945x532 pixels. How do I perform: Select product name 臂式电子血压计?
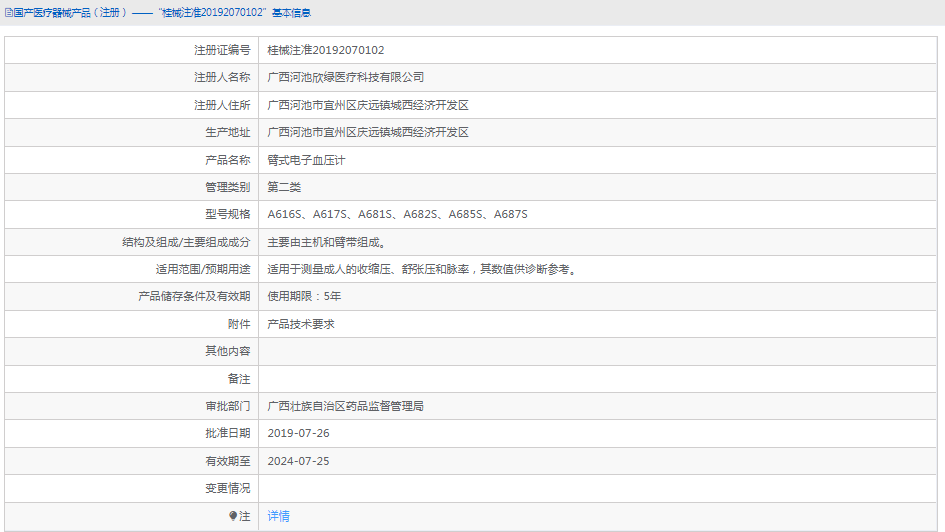point(306,160)
